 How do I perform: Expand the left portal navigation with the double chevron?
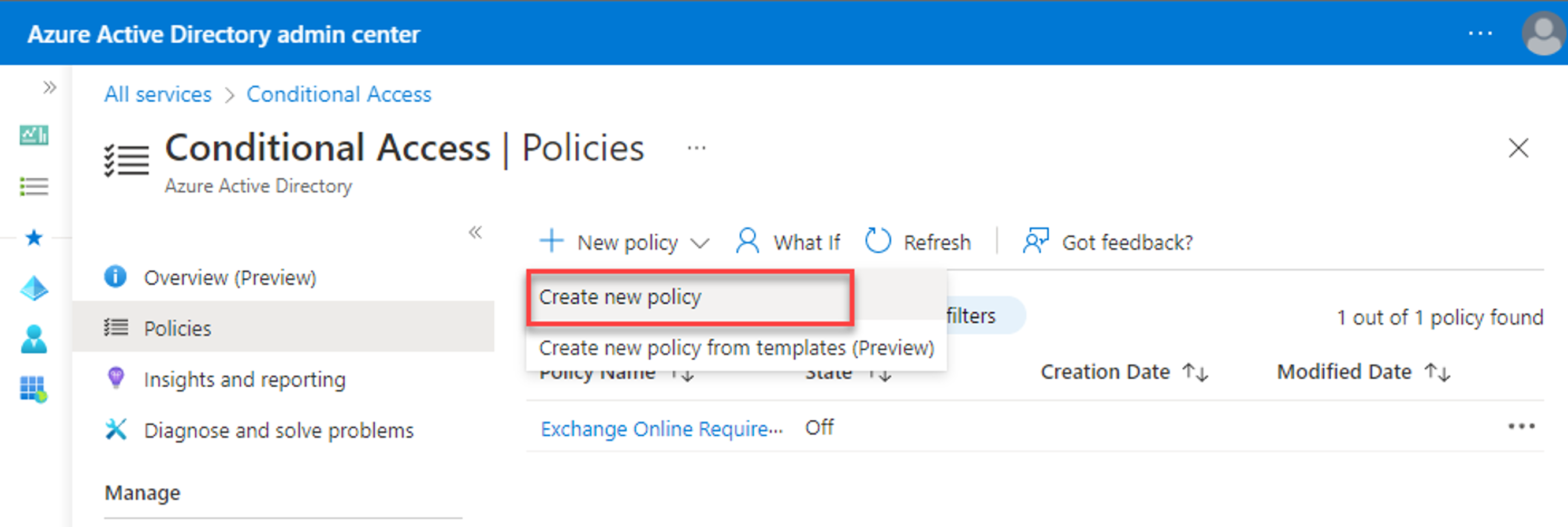click(49, 88)
